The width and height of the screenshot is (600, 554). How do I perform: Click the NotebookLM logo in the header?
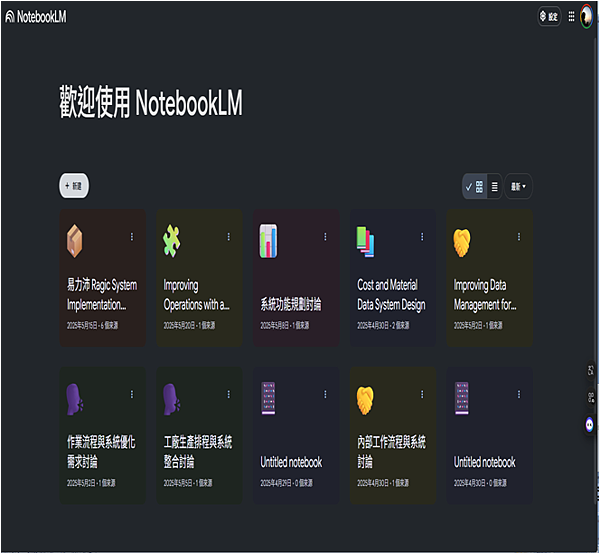pos(36,17)
